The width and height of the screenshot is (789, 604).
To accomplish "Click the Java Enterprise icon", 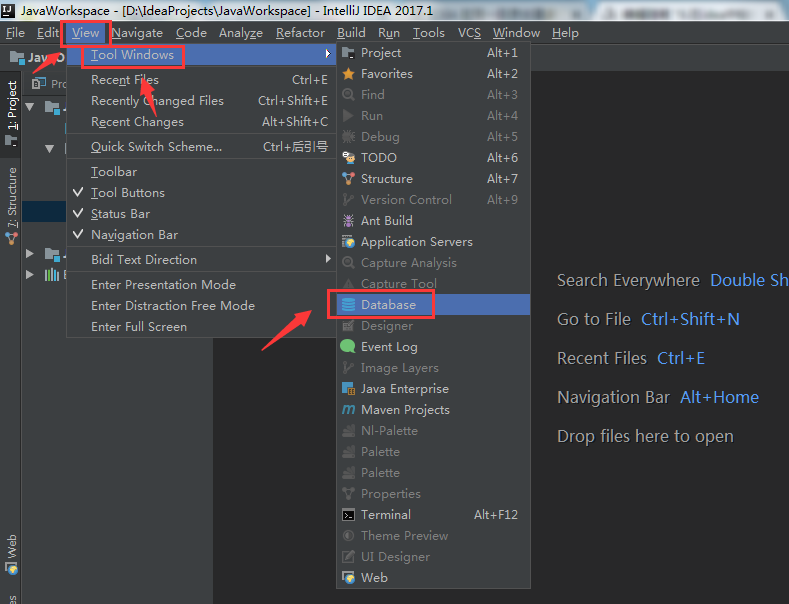I will coord(348,389).
